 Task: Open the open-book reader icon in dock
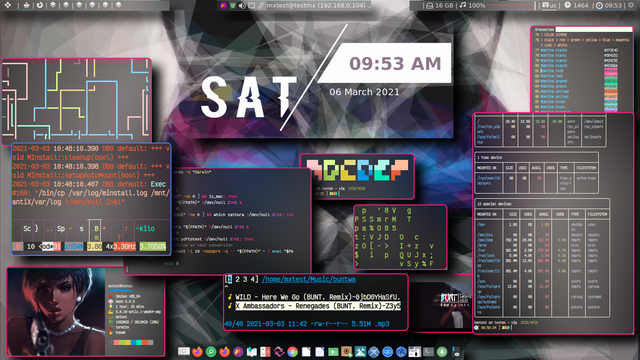(x=252, y=352)
